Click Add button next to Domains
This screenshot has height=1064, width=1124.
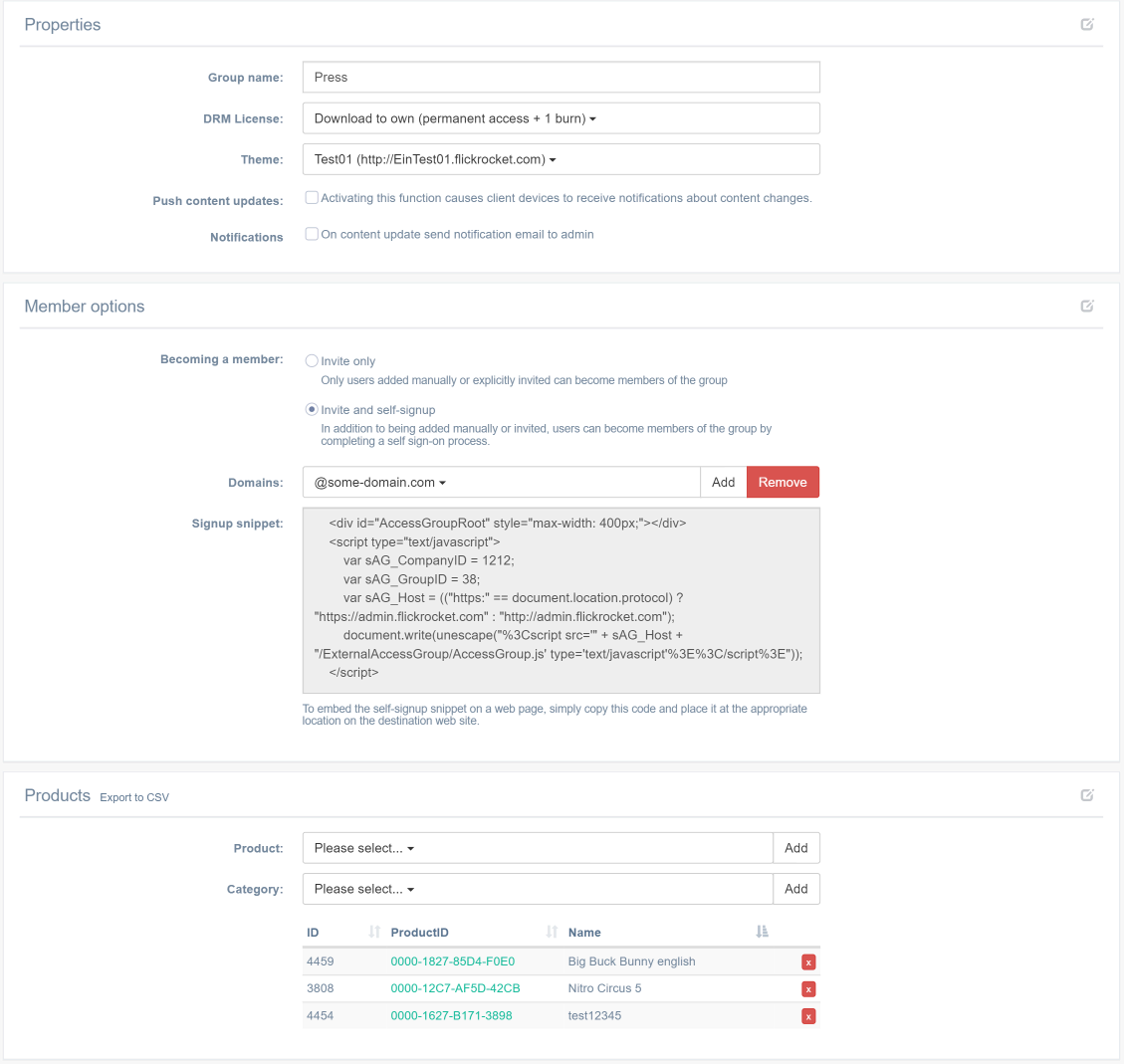pyautogui.click(x=723, y=483)
